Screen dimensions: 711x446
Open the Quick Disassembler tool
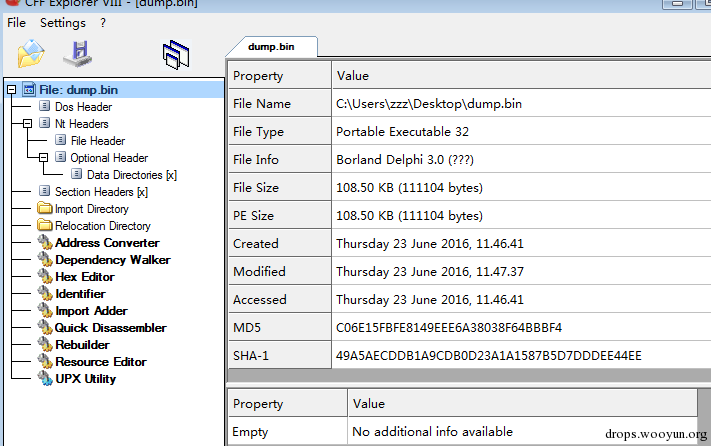(110, 328)
